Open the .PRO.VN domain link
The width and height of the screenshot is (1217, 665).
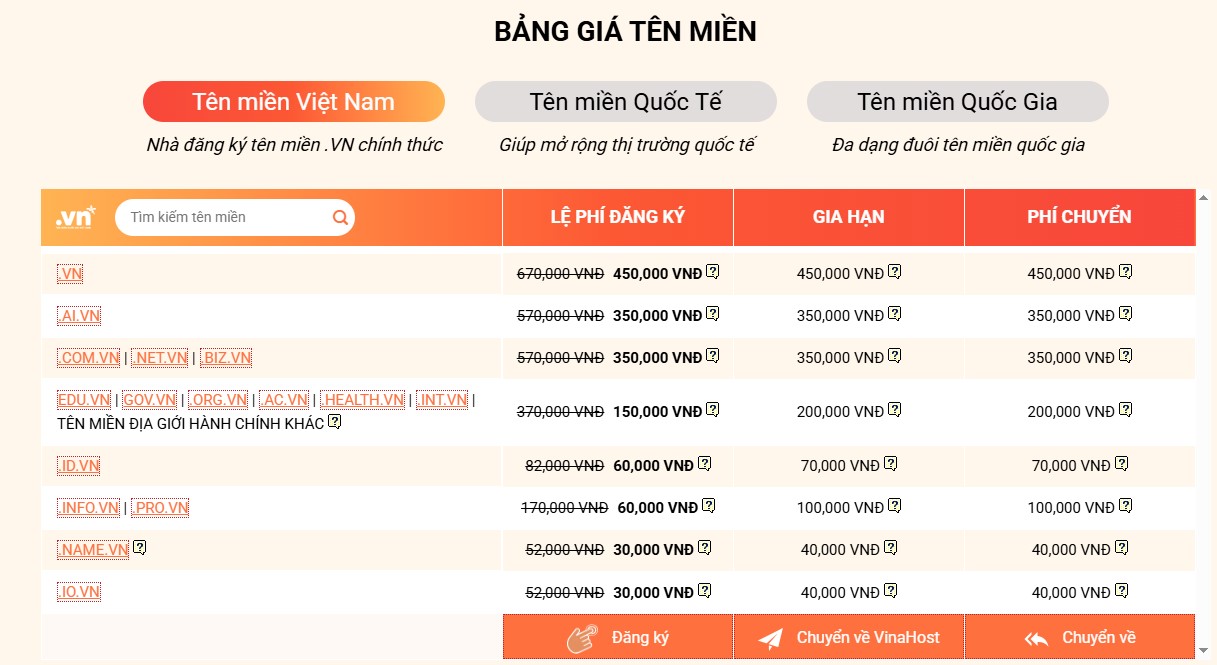tap(160, 507)
